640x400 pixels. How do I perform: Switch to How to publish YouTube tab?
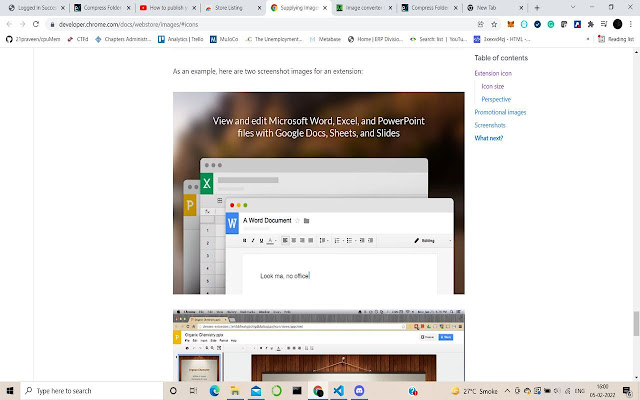tap(168, 8)
